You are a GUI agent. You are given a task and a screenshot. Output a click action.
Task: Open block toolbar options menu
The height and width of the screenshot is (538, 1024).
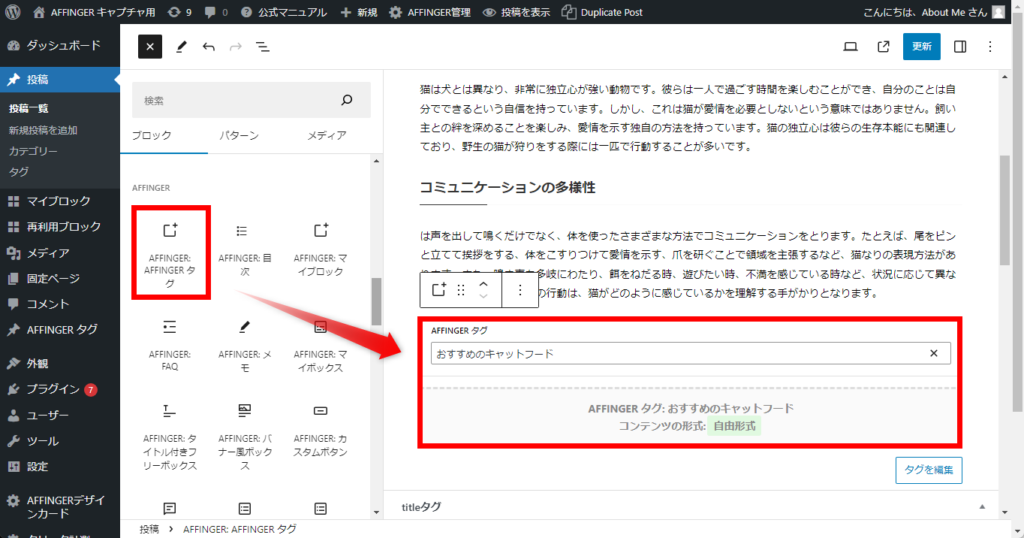pyautogui.click(x=519, y=290)
